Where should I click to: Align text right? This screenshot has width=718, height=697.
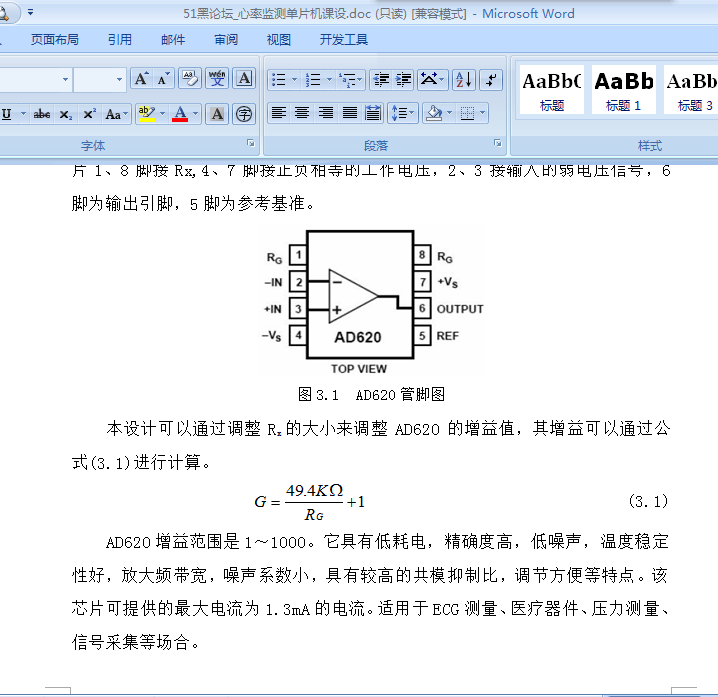tap(326, 113)
